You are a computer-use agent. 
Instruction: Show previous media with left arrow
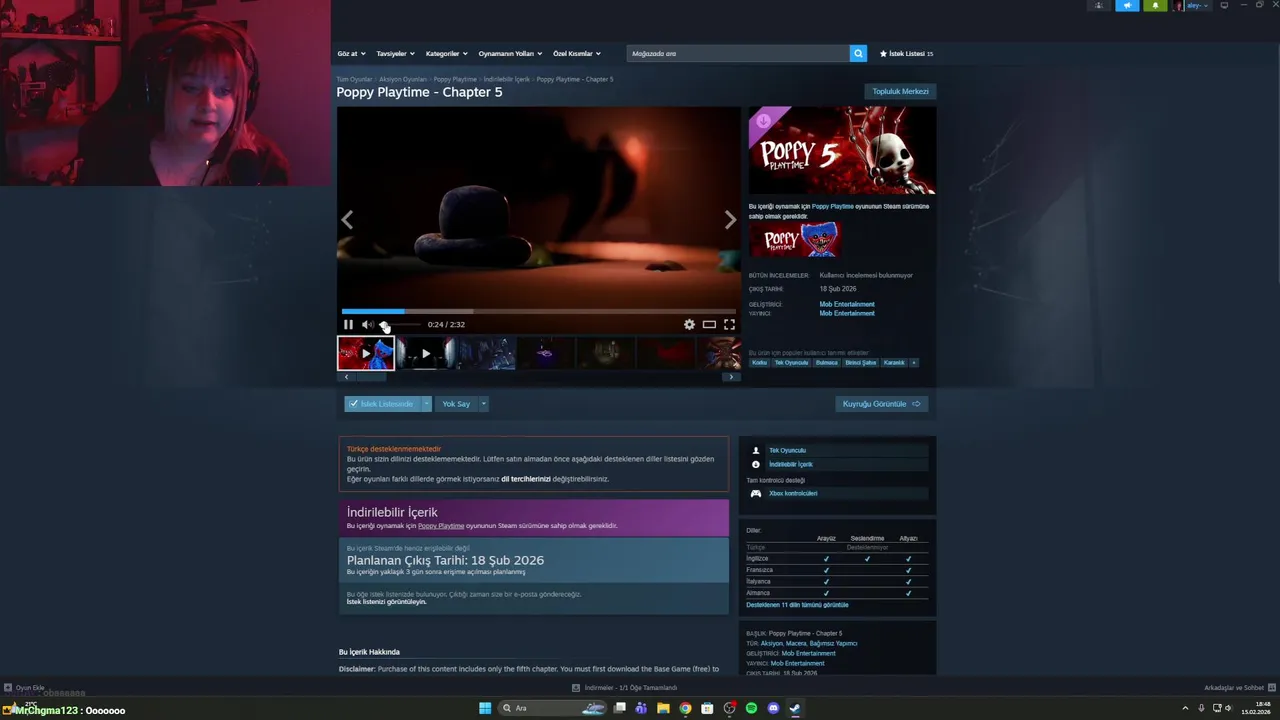pos(347,220)
